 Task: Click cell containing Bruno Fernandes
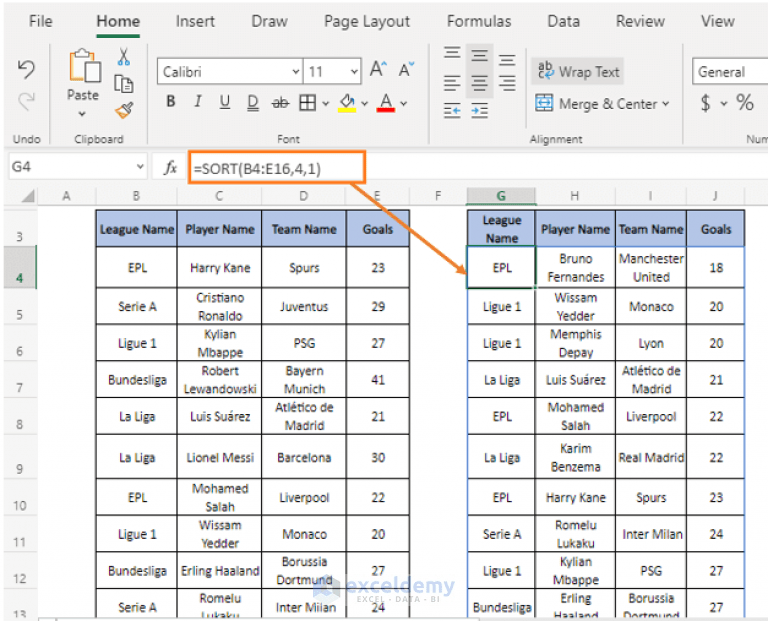click(576, 268)
